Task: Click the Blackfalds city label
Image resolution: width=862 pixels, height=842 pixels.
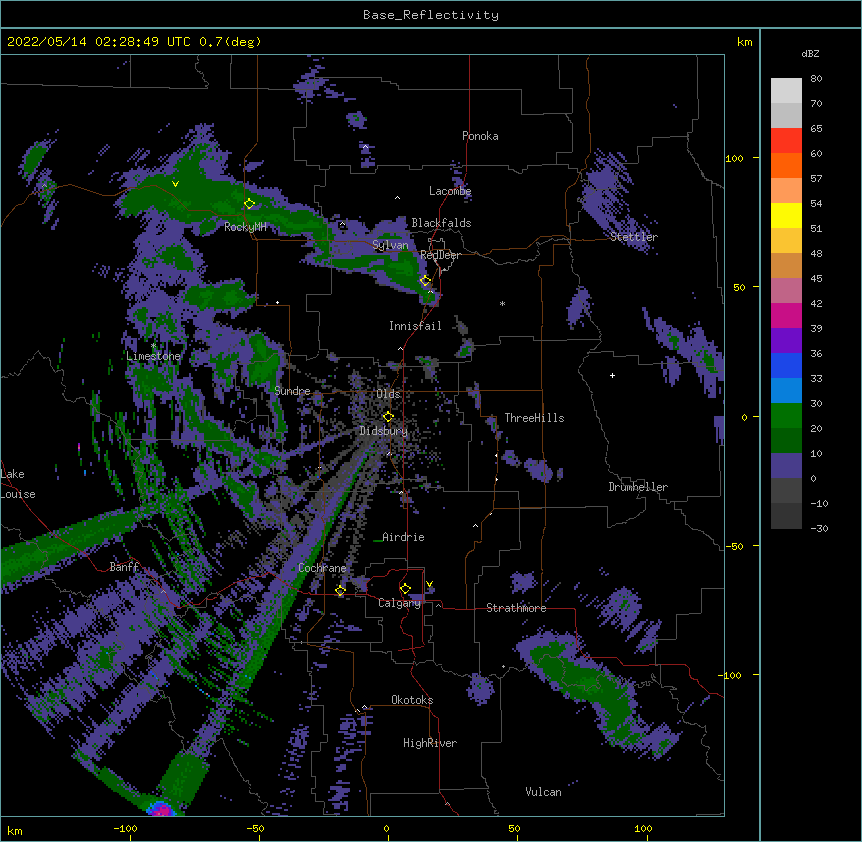Action: coord(441,223)
